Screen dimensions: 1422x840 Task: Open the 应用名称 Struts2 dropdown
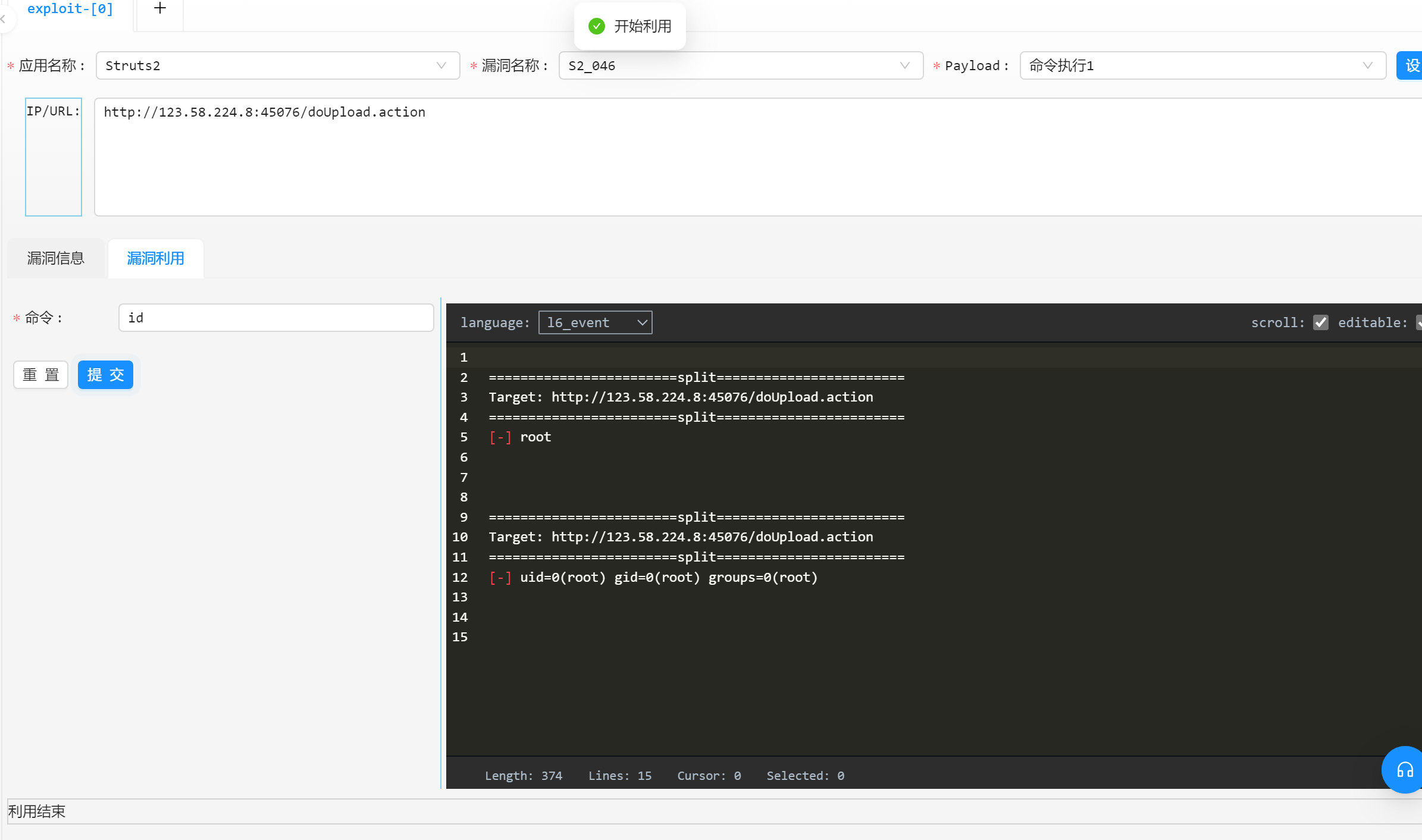coord(277,65)
